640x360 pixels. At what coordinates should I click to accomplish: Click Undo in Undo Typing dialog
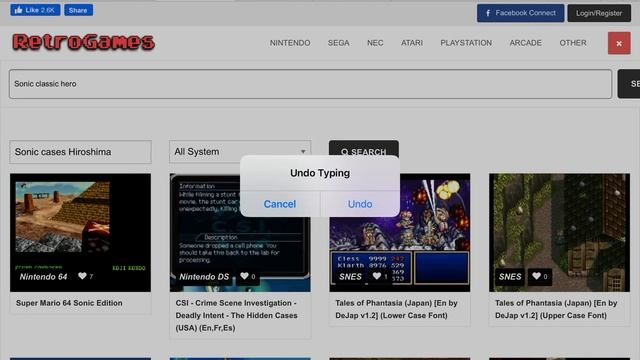click(x=360, y=204)
